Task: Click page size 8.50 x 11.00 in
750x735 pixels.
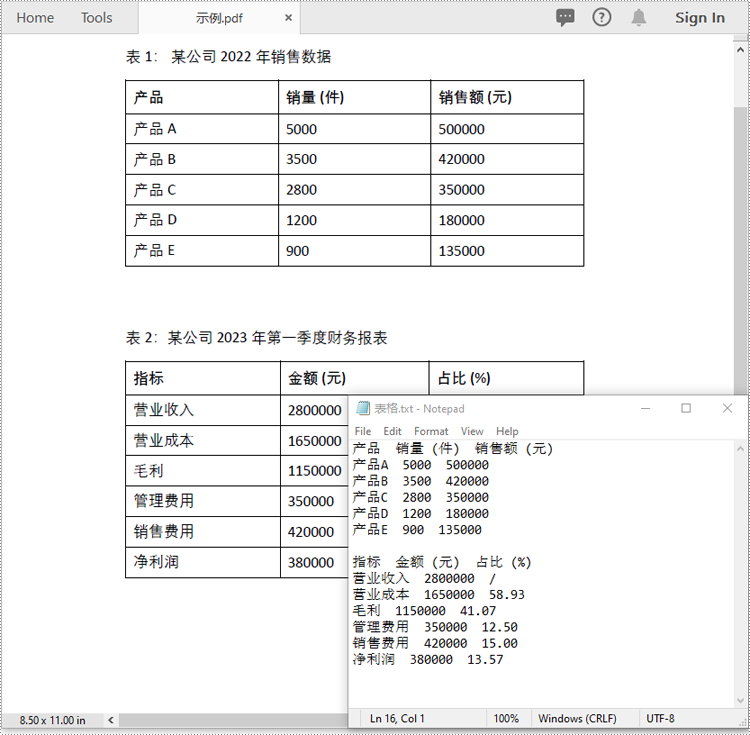Action: tap(53, 720)
